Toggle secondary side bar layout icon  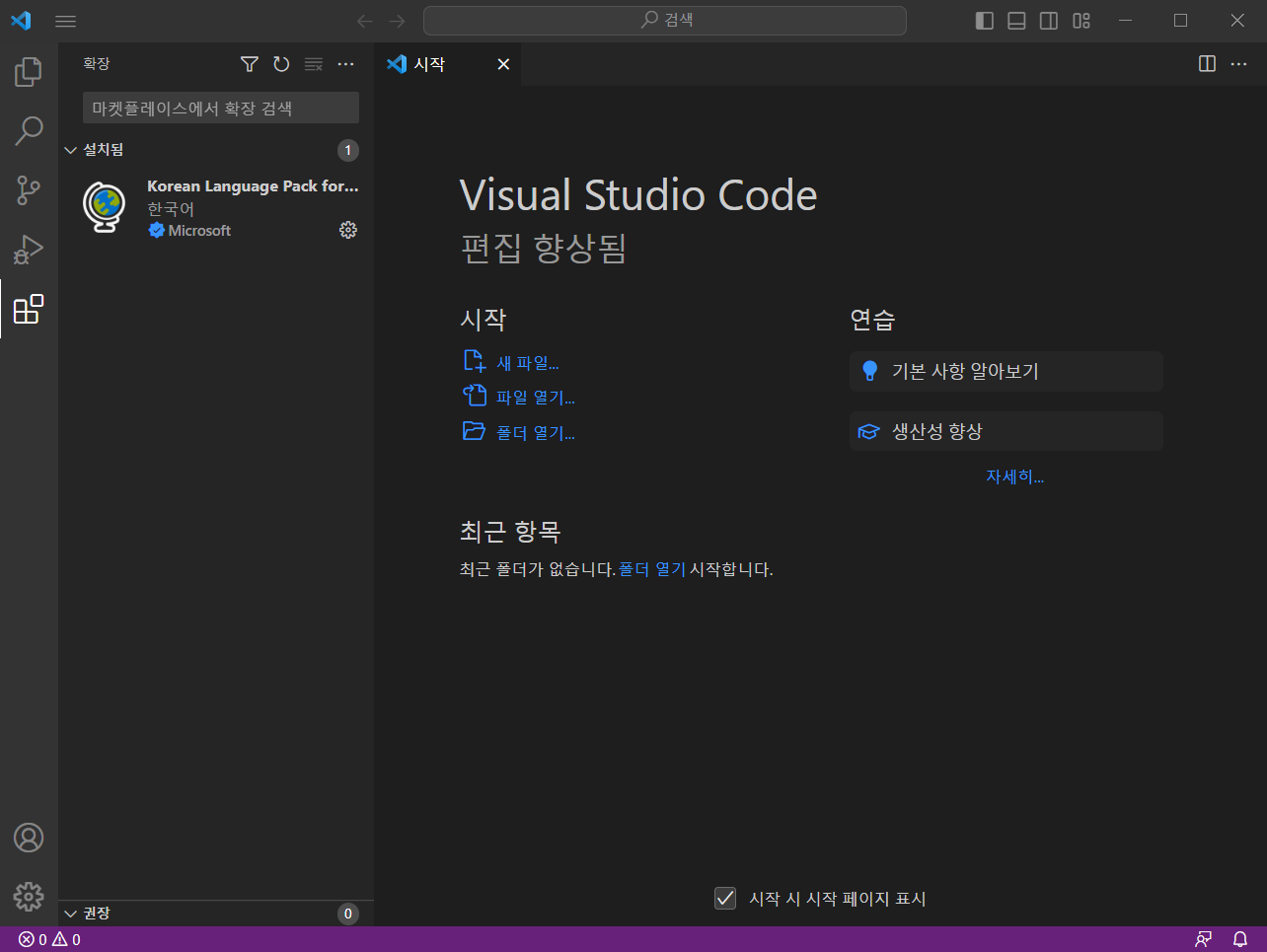click(1049, 21)
